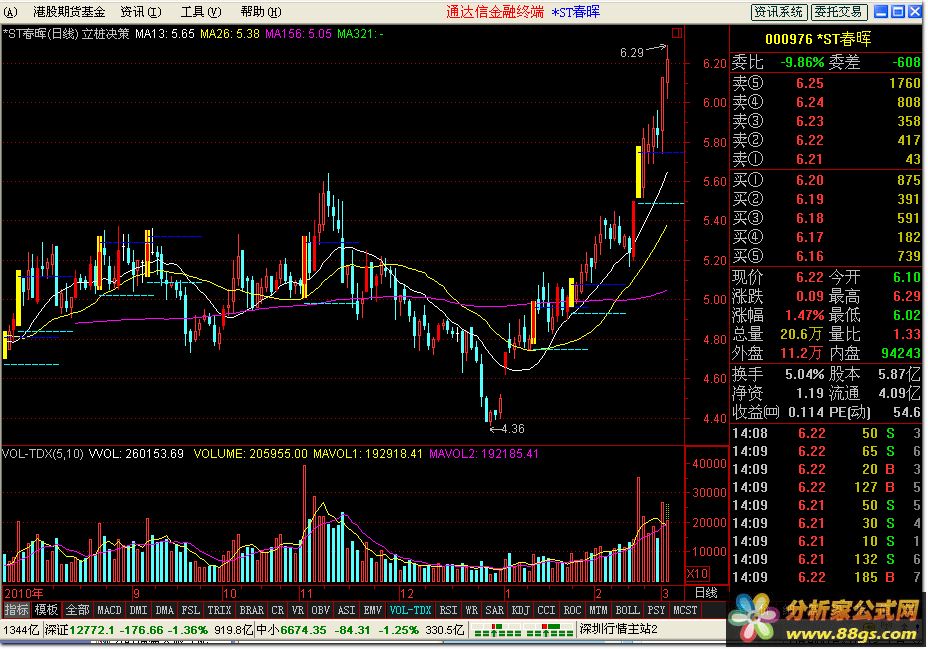928x649 pixels.
Task: Click the 深圳行情主站2 server label
Action: click(x=618, y=629)
